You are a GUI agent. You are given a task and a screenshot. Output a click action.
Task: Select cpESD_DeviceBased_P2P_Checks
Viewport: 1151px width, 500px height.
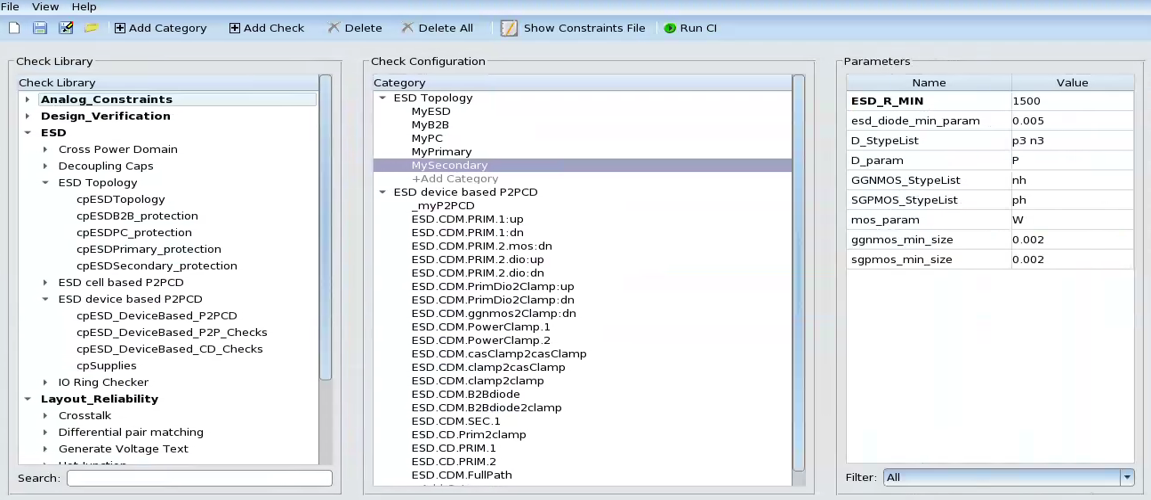pyautogui.click(x=172, y=333)
